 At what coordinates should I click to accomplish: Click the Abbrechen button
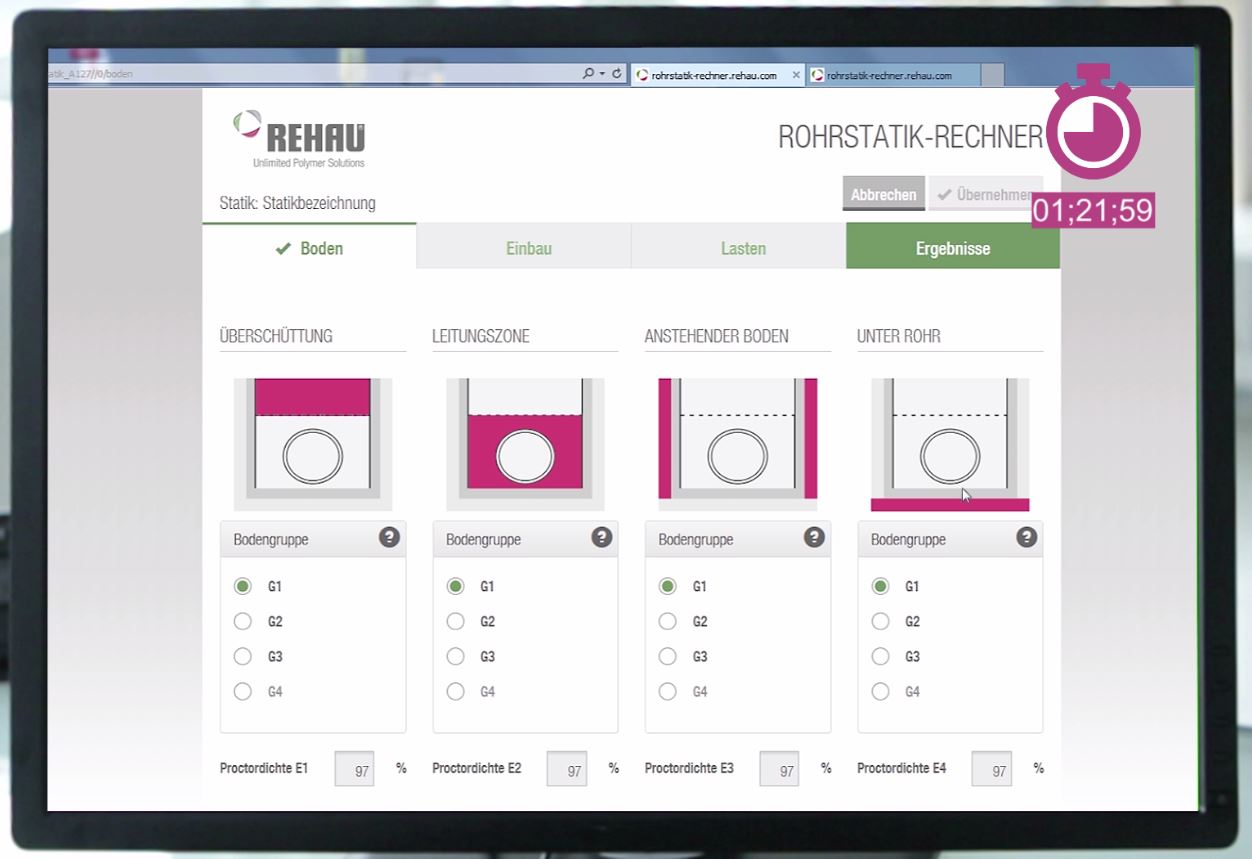click(x=883, y=195)
